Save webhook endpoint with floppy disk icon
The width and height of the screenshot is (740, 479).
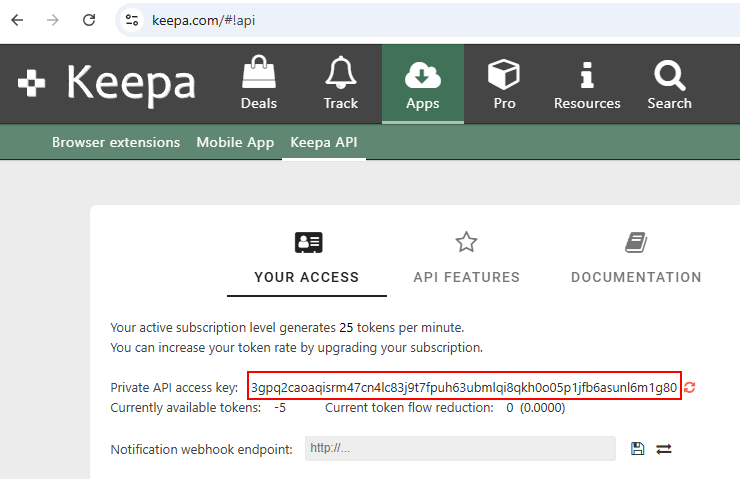pos(637,448)
